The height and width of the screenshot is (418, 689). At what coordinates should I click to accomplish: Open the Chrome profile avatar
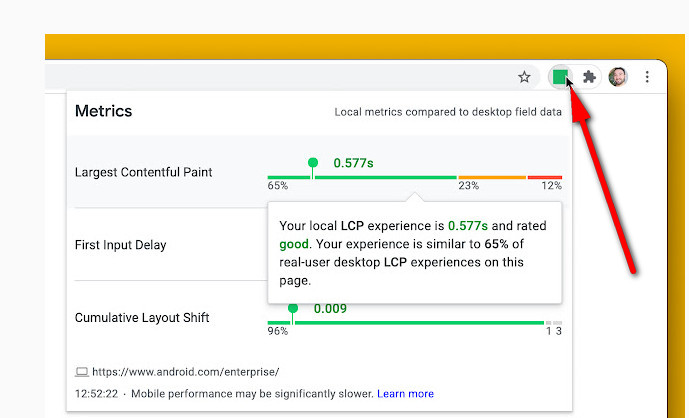click(x=618, y=77)
